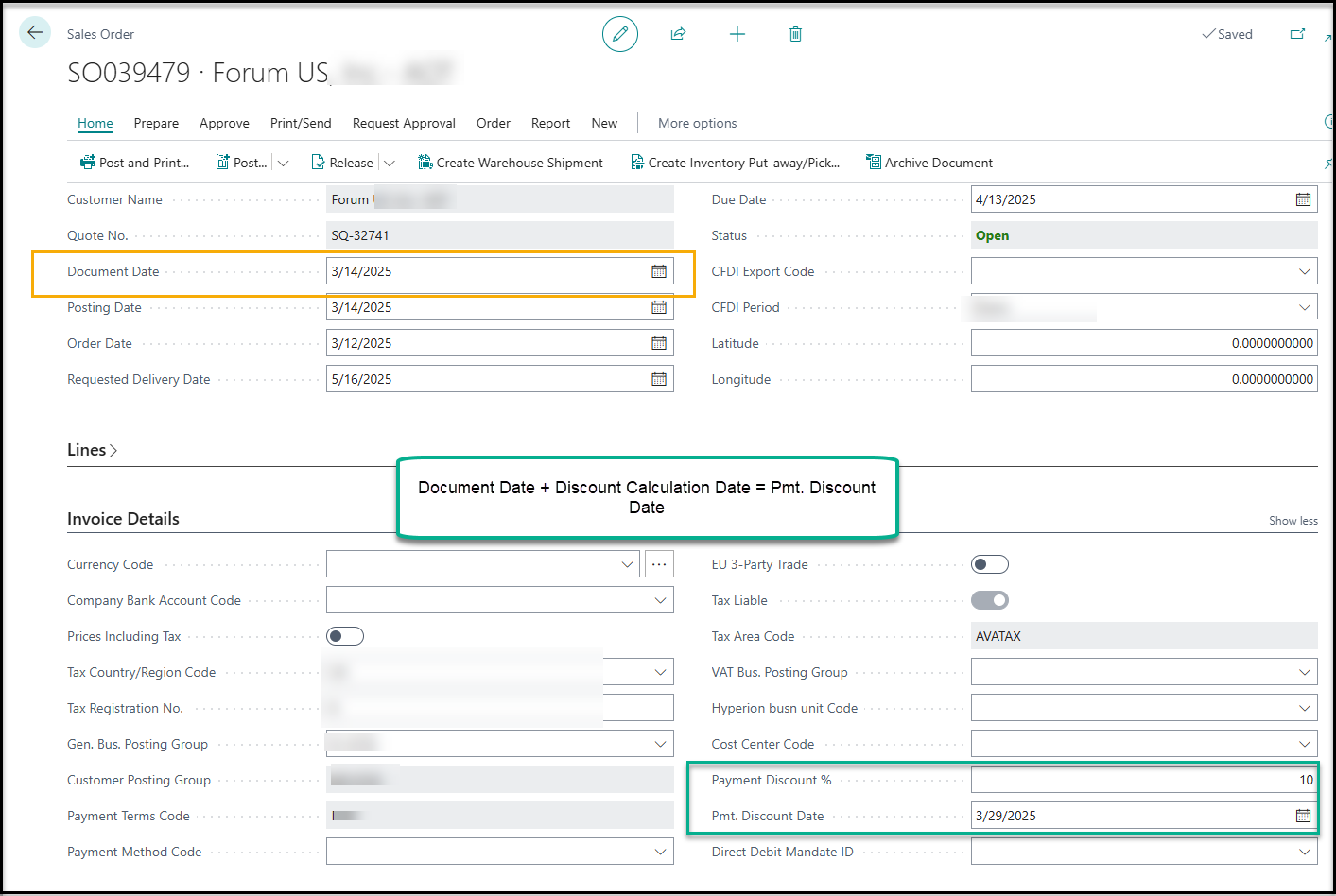Toggle the Tax Liable switch
Image resolution: width=1336 pixels, height=896 pixels.
point(990,600)
